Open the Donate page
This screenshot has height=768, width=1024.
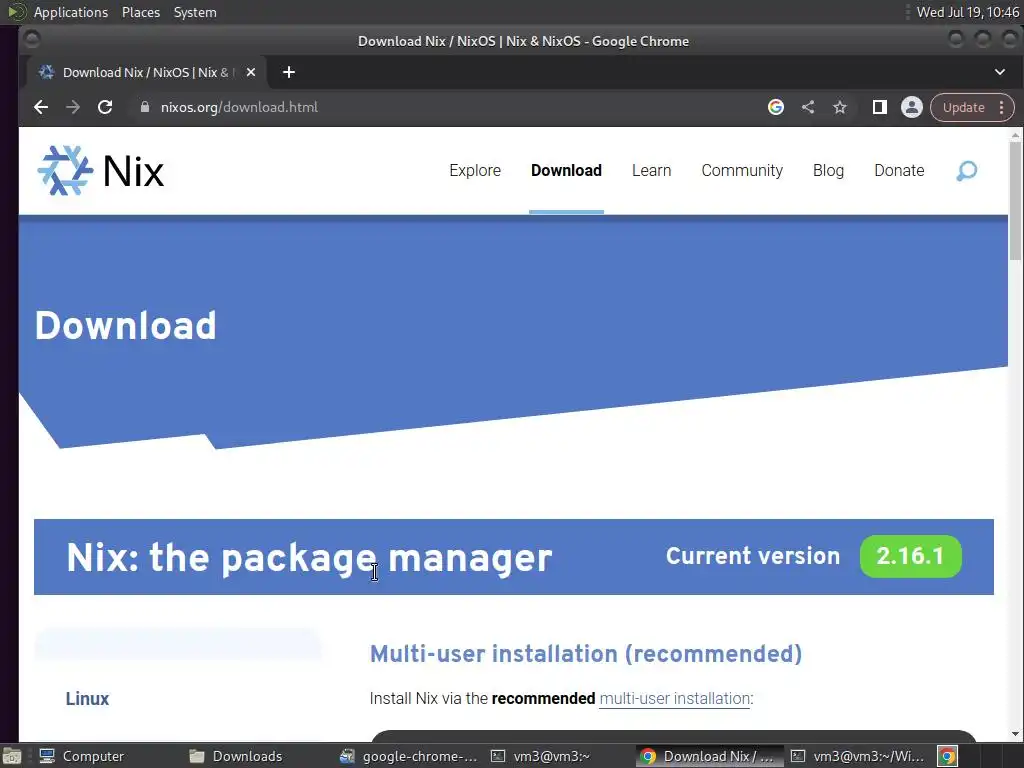tap(899, 170)
